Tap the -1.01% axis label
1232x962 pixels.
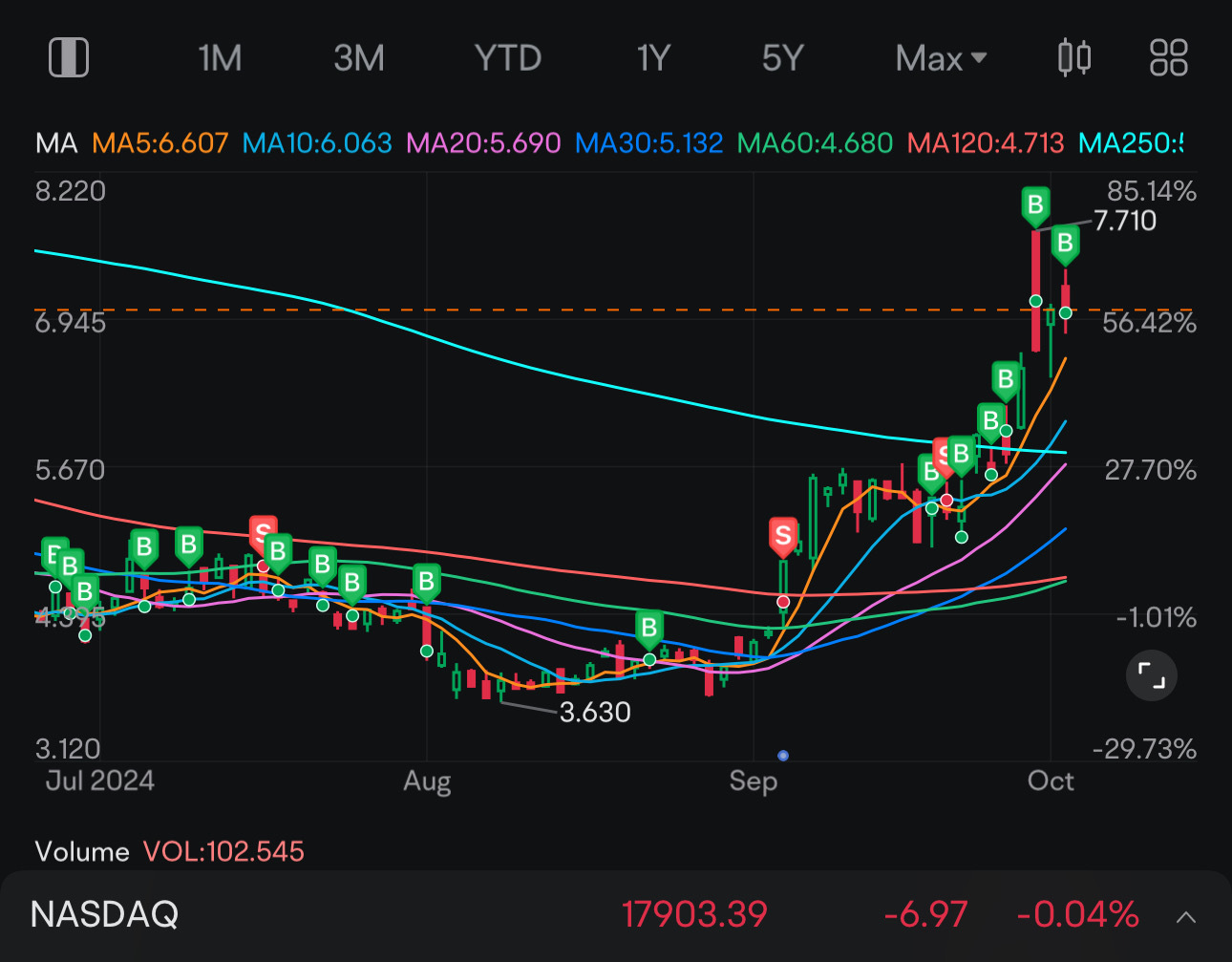click(1157, 617)
